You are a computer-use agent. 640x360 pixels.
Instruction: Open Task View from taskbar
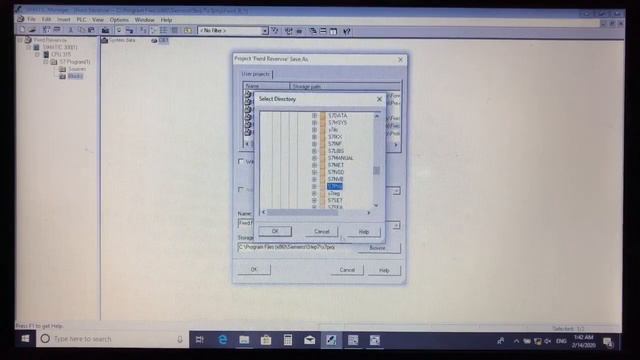pyautogui.click(x=200, y=340)
